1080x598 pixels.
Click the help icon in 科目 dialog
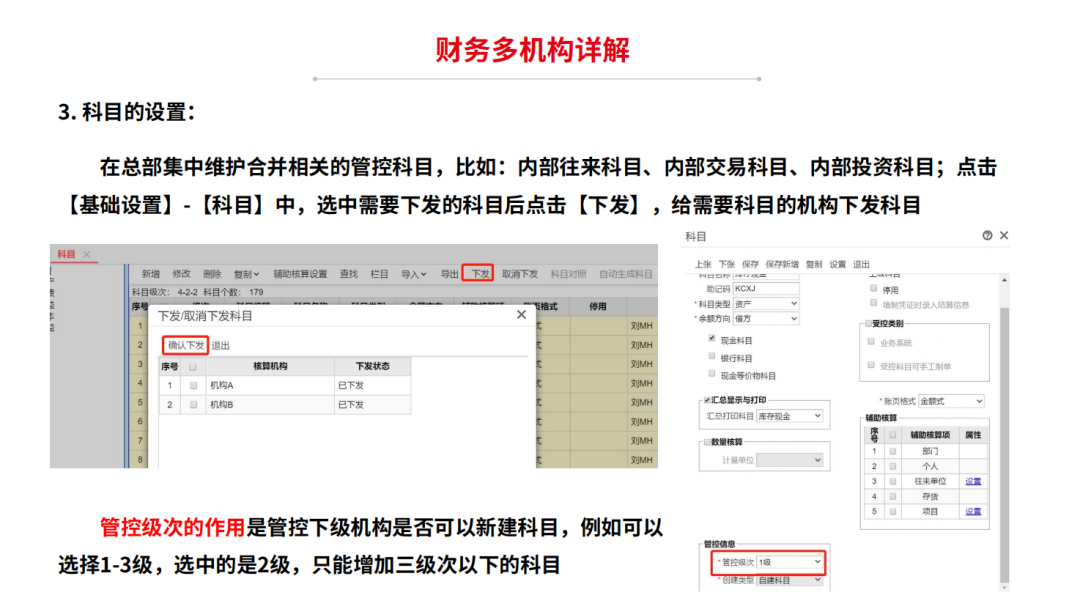(987, 236)
